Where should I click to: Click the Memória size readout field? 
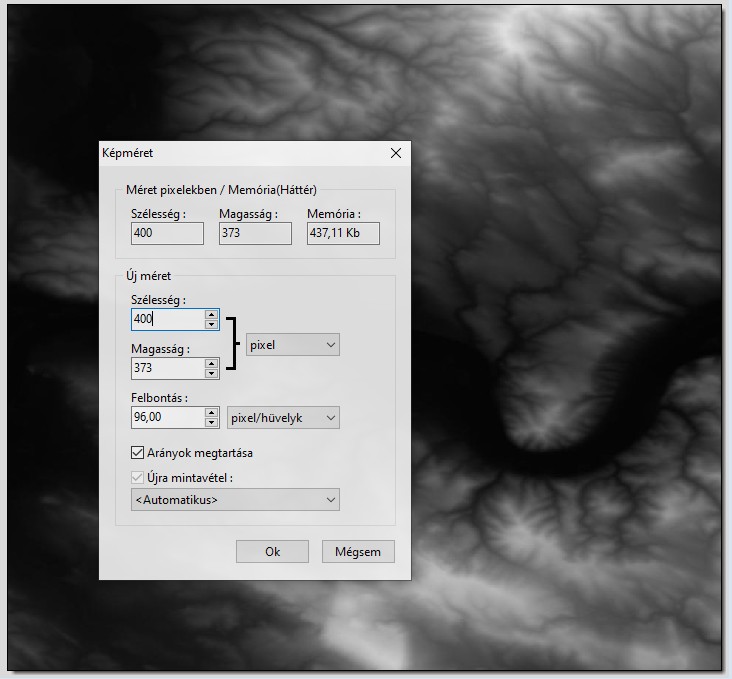343,233
